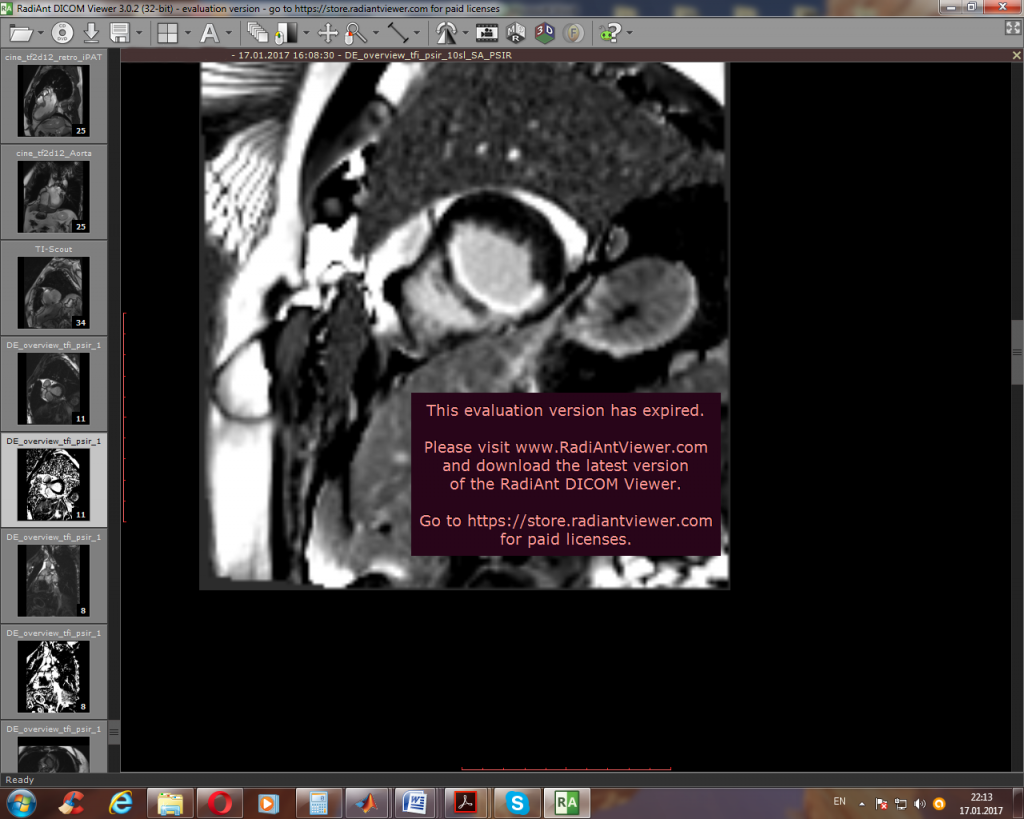The image size is (1024, 819).
Task: Select the browse series stack tool
Action: (257, 33)
